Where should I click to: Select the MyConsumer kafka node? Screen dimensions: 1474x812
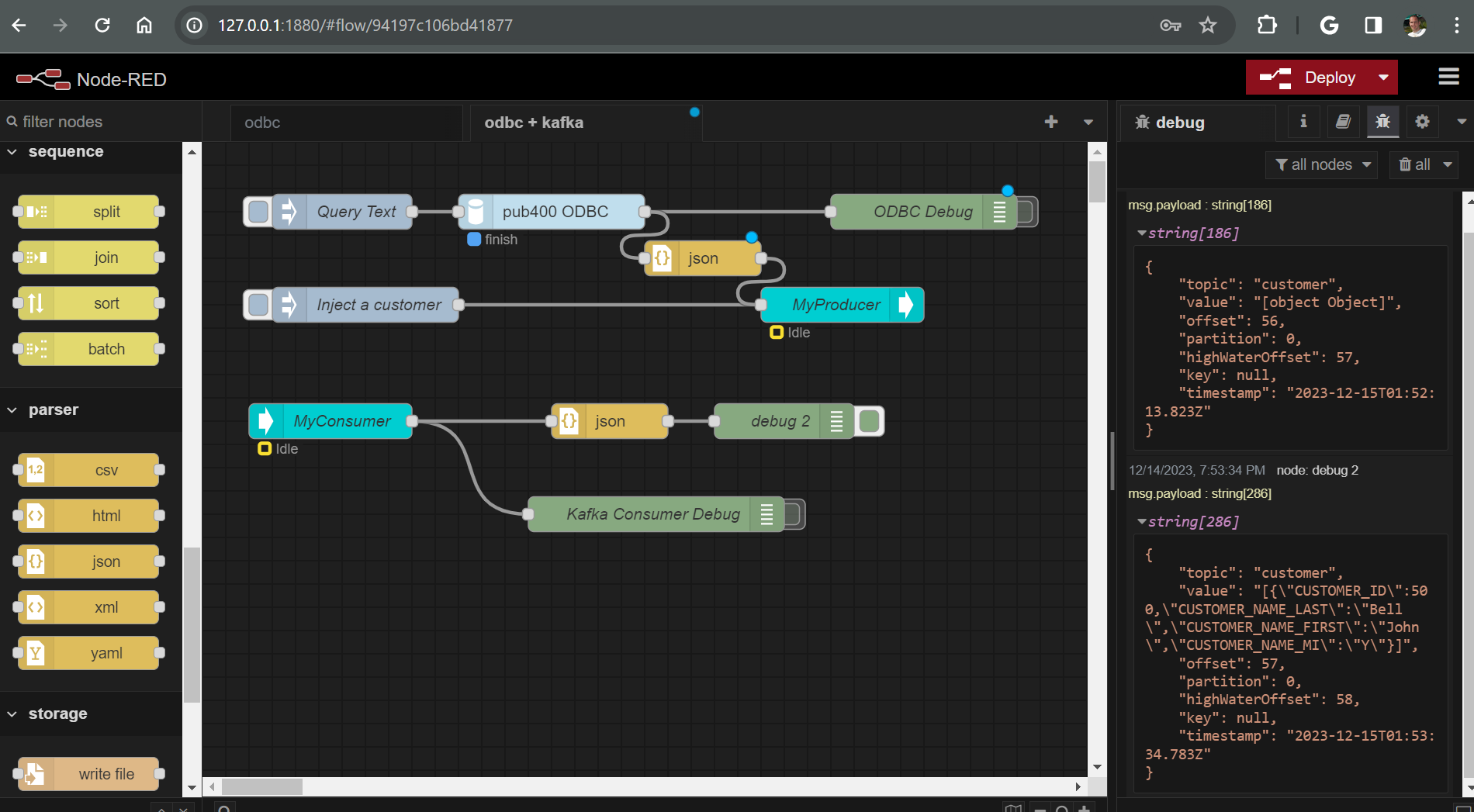[330, 421]
